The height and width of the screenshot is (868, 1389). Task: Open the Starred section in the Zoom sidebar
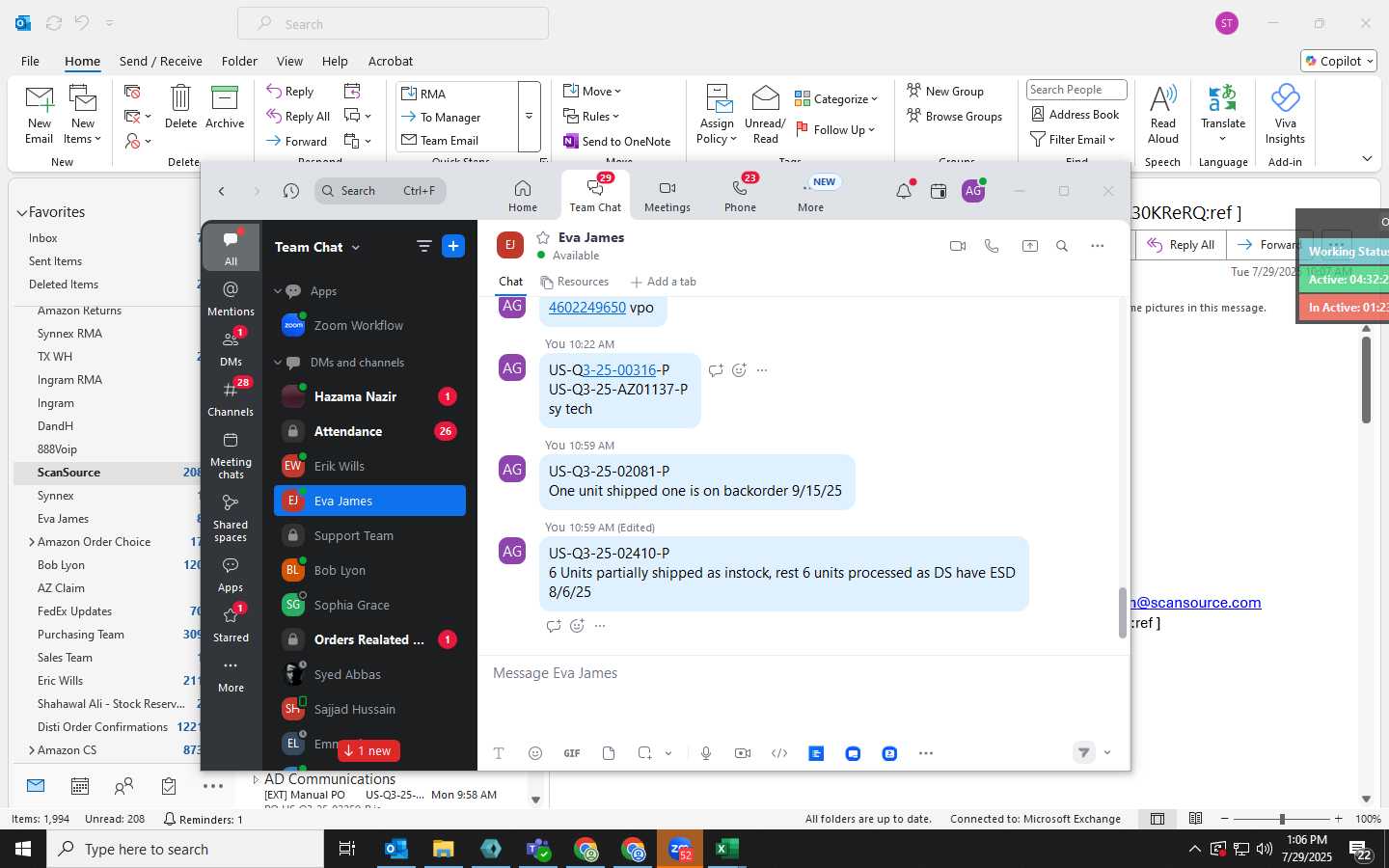point(231,624)
